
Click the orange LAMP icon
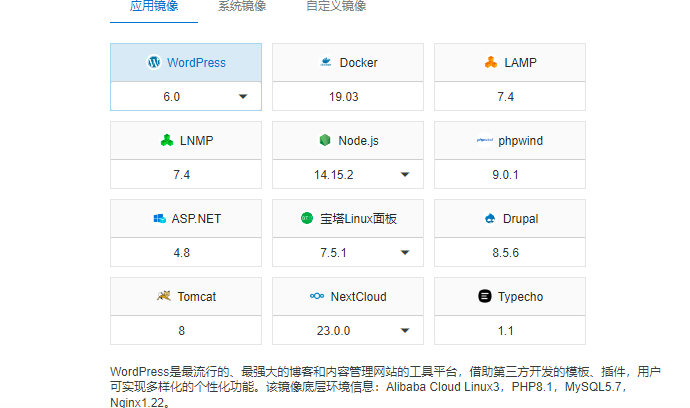point(491,62)
